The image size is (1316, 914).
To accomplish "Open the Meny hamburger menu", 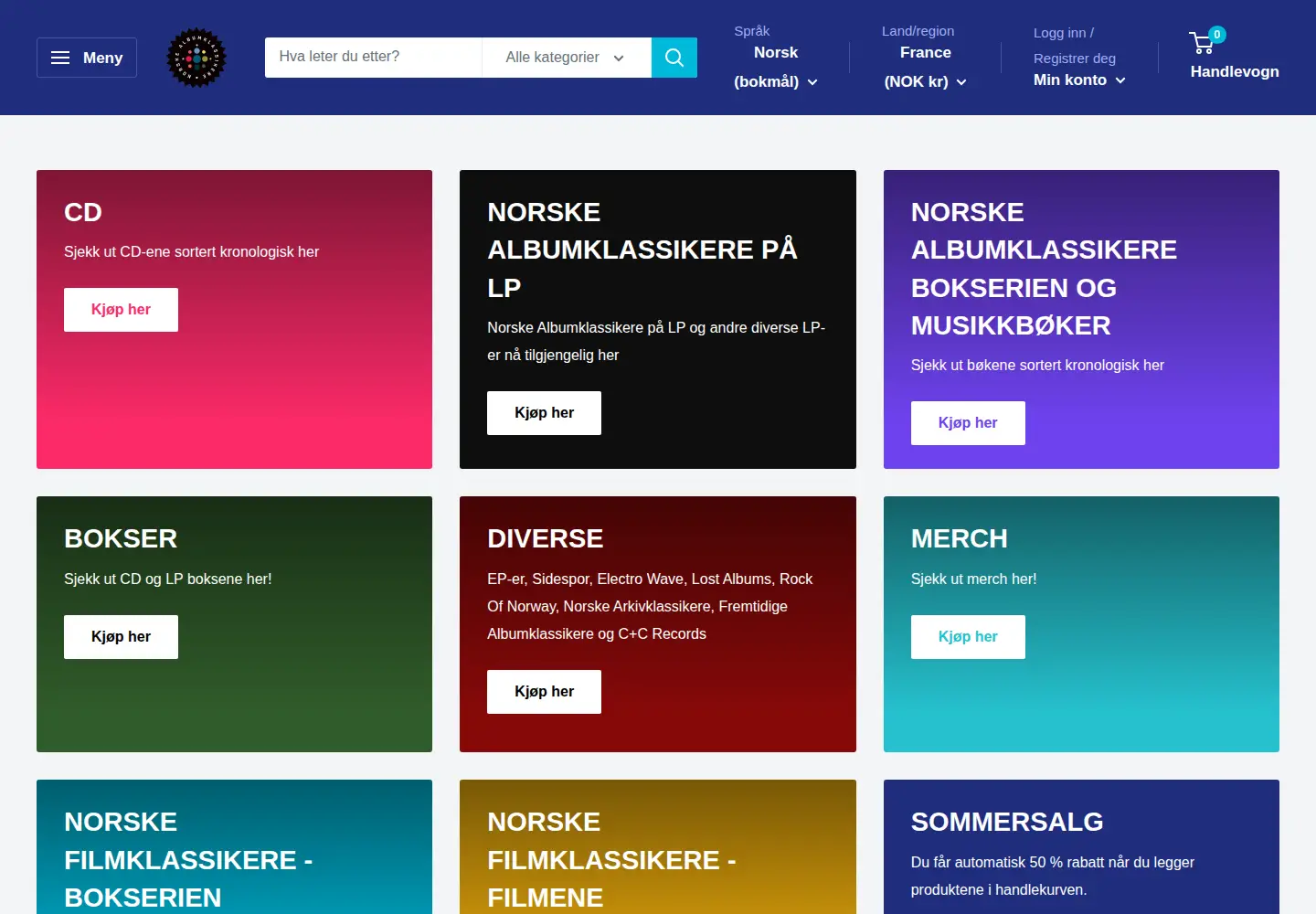I will [87, 58].
